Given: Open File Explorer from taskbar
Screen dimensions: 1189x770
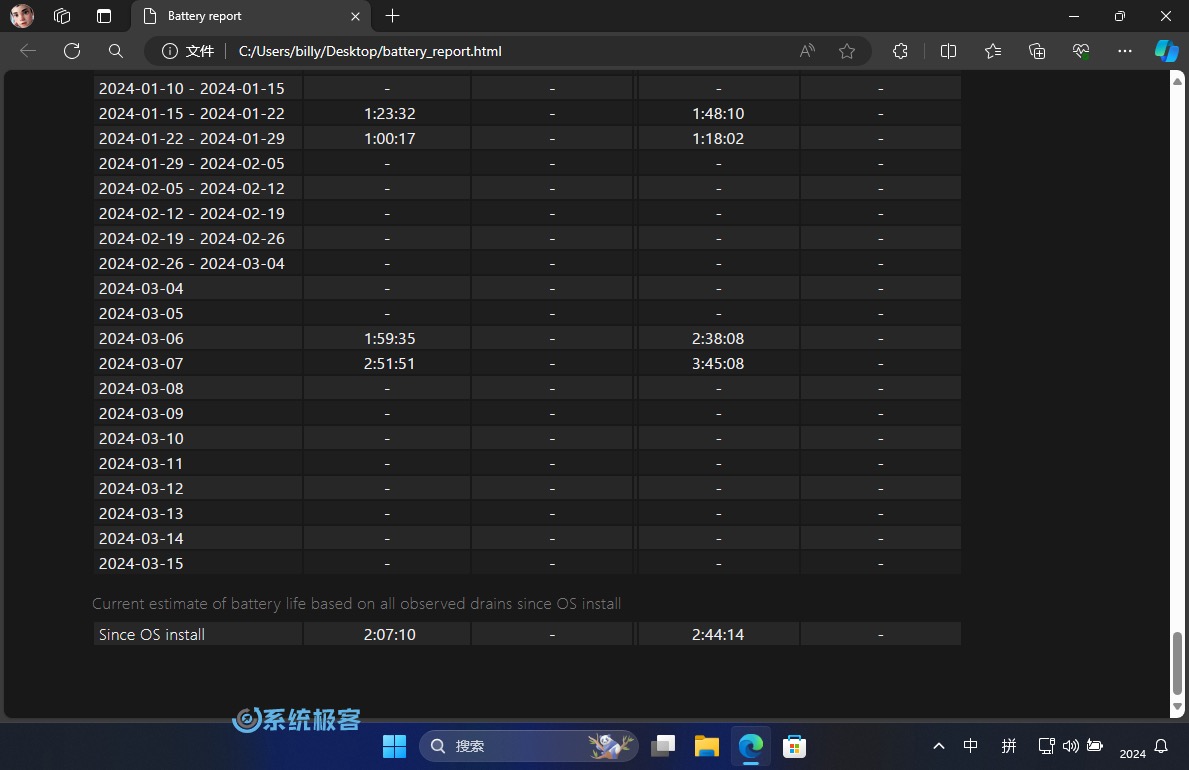Looking at the screenshot, I should [x=707, y=746].
